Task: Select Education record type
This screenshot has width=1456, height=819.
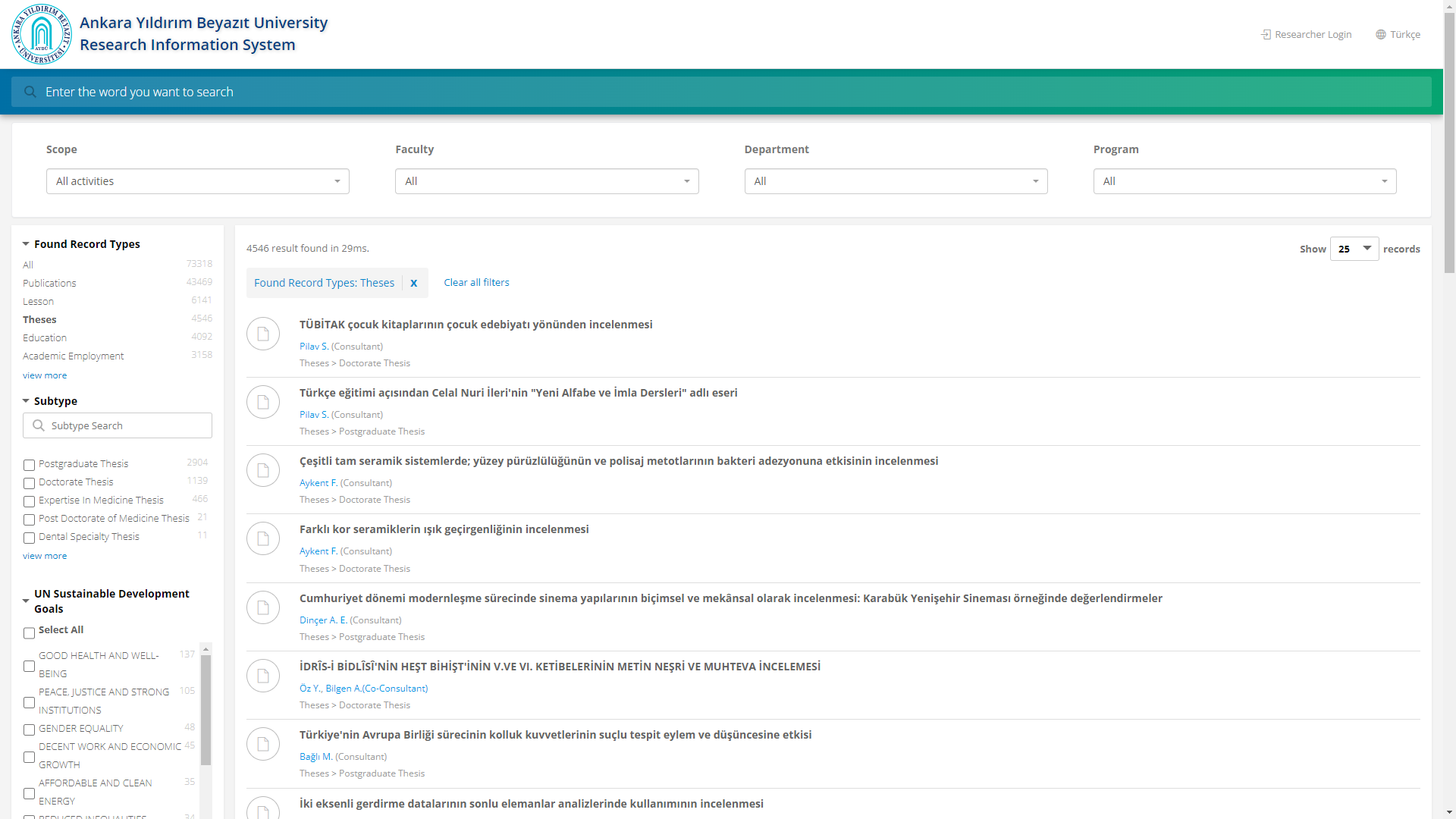Action: coord(45,337)
